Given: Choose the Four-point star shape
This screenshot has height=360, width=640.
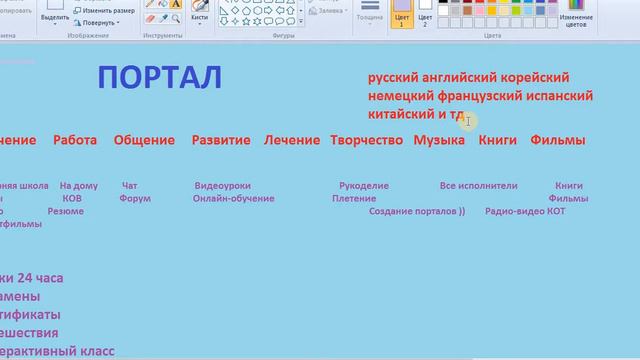Looking at the screenshot, I should [x=235, y=21].
